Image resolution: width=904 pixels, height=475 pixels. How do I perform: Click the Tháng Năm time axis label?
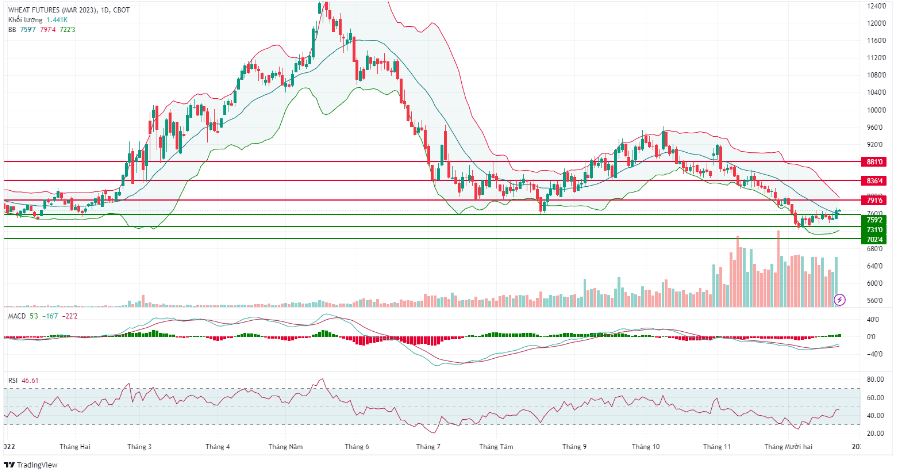click(x=285, y=447)
